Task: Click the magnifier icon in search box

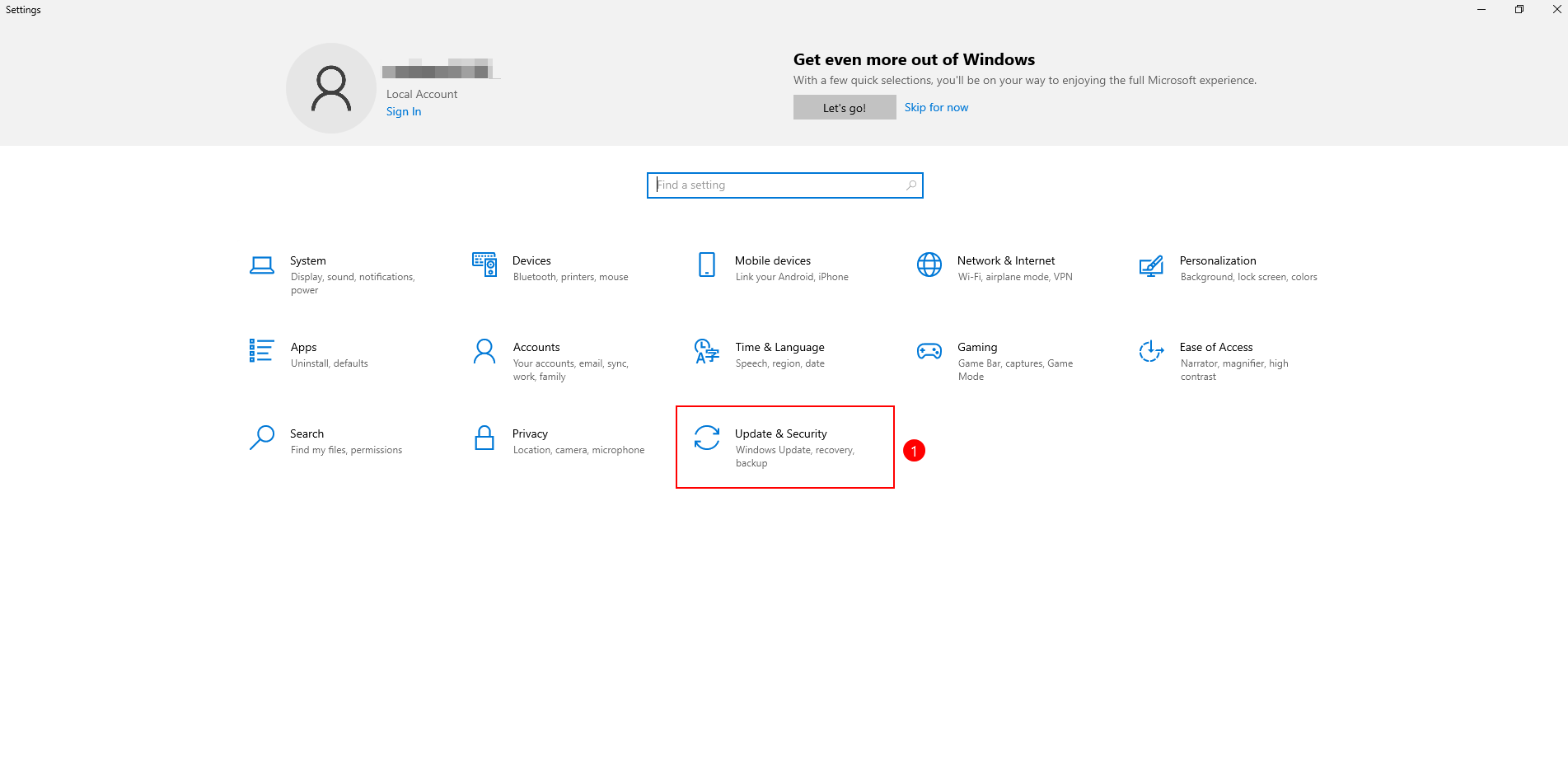Action: click(x=910, y=185)
